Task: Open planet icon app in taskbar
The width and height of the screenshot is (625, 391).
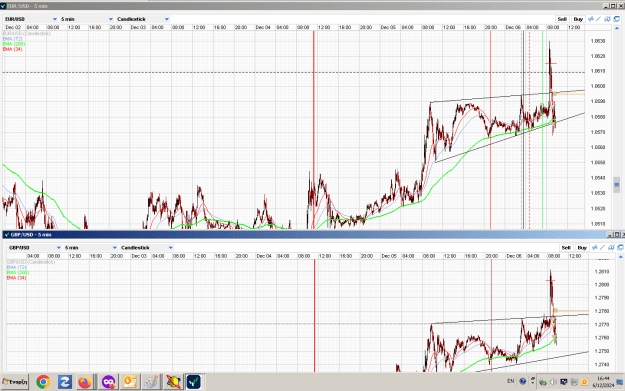Action: pos(173,382)
